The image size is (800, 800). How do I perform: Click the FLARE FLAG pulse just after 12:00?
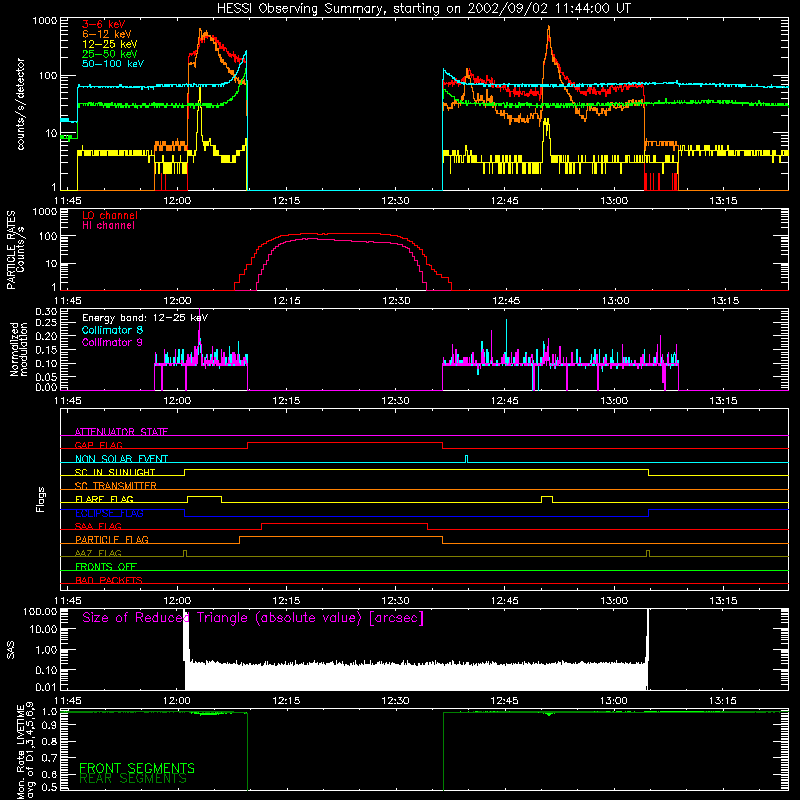205,497
